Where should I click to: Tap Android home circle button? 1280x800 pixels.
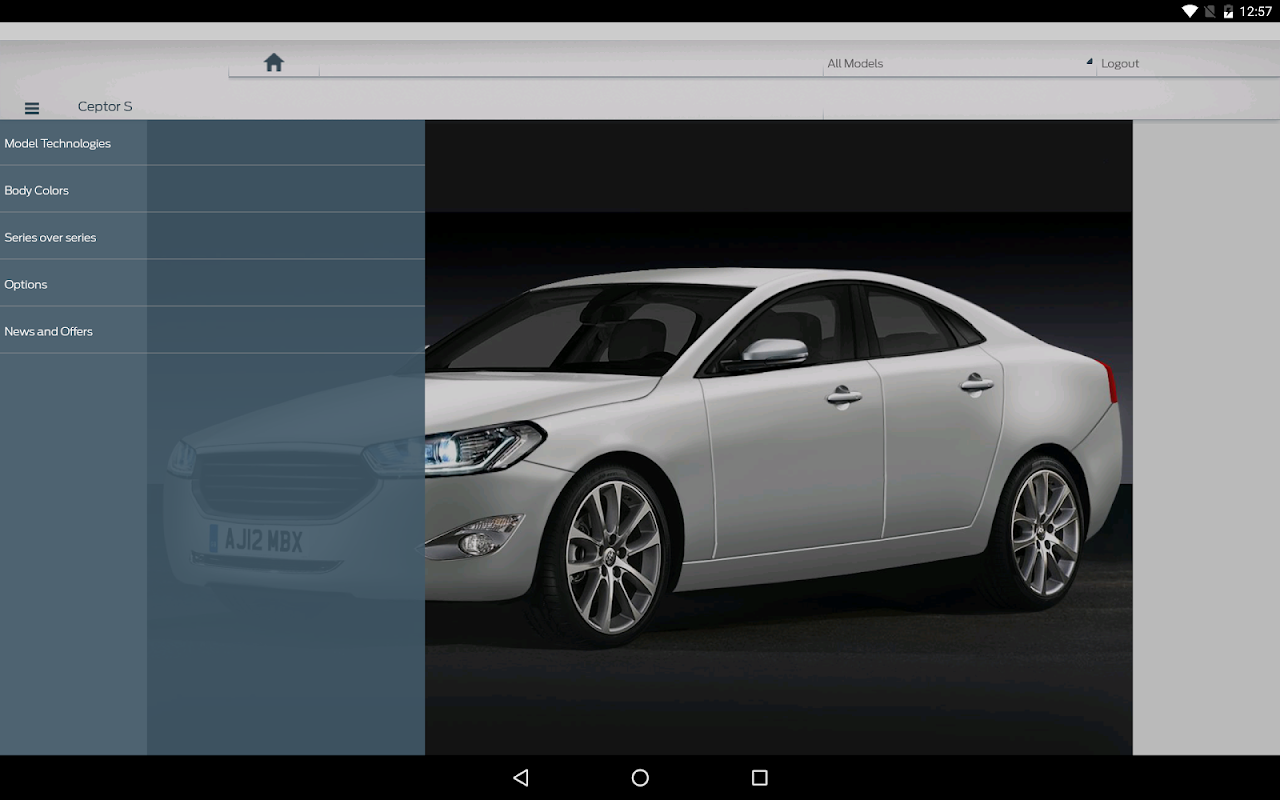click(640, 777)
